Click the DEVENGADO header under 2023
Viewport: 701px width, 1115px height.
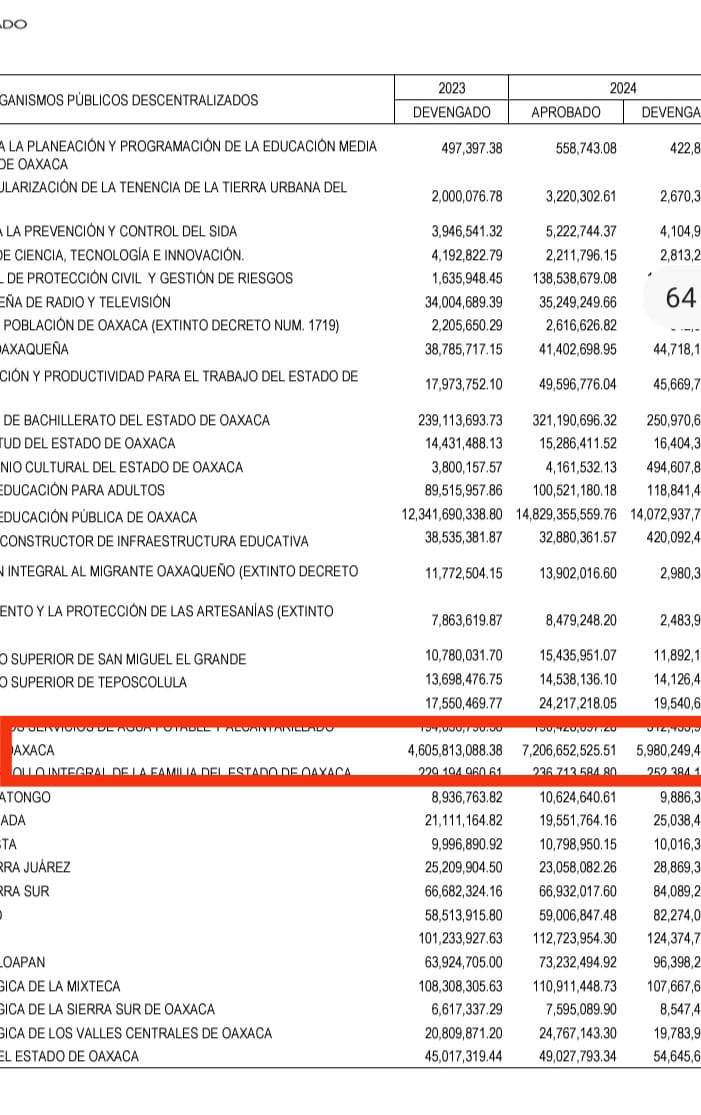(x=451, y=112)
